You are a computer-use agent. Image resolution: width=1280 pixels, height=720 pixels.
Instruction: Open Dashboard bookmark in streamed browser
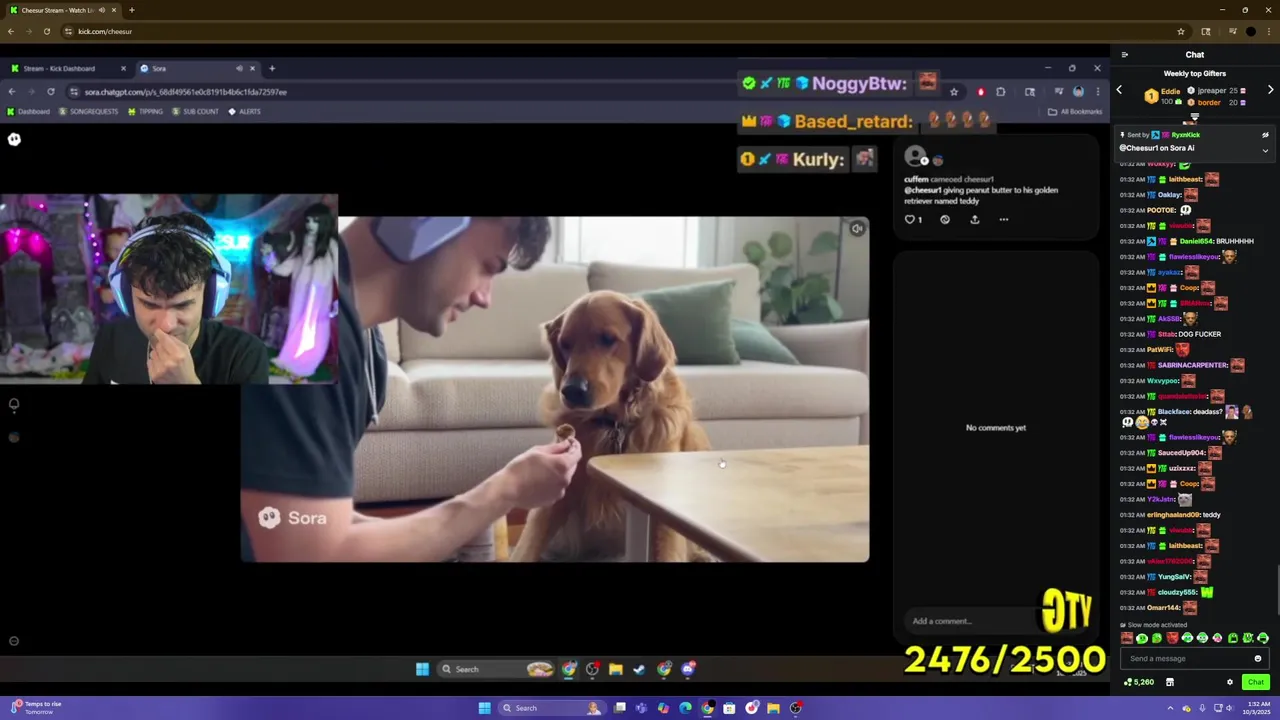pyautogui.click(x=28, y=111)
